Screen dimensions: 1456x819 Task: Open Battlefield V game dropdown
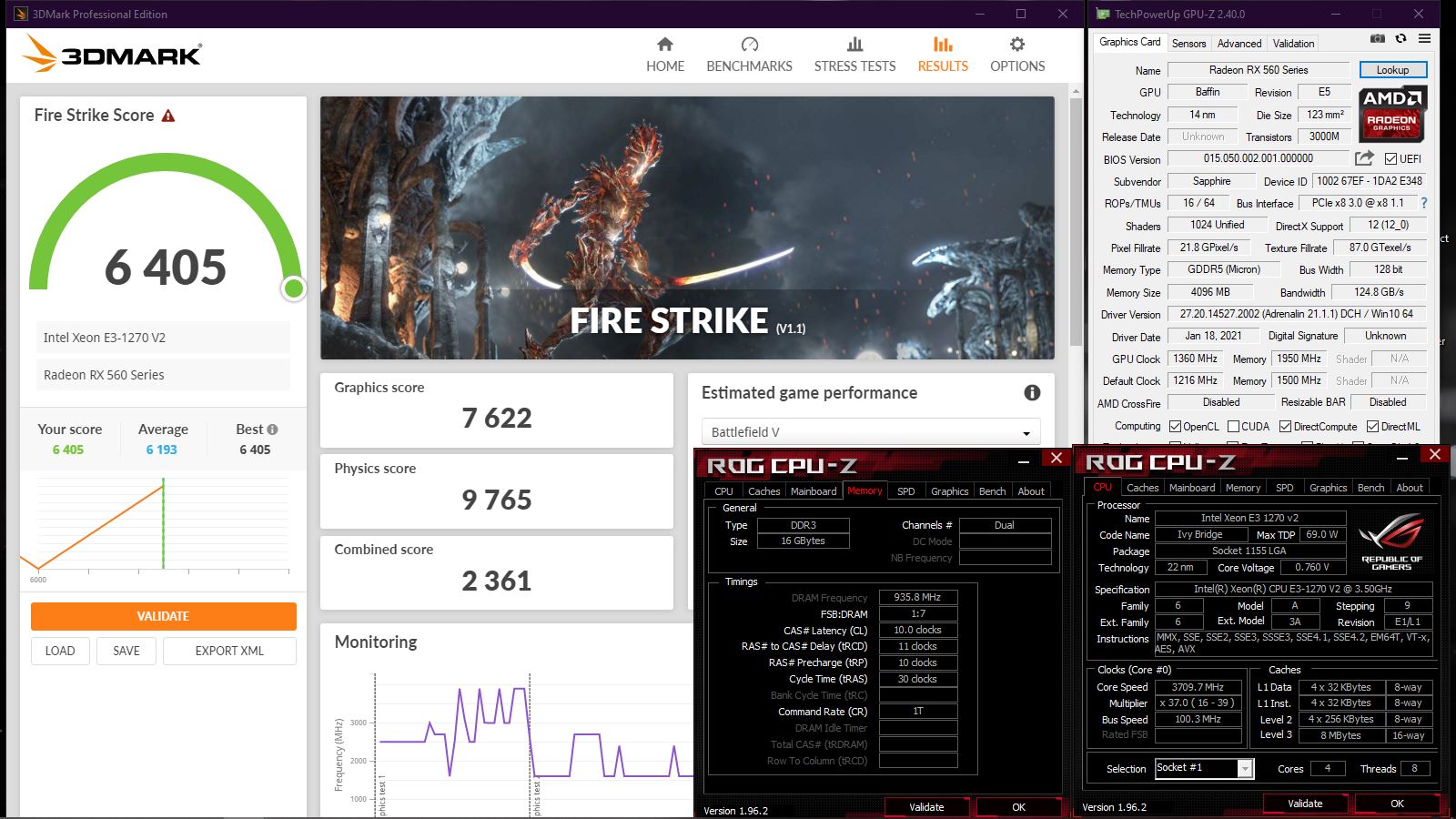[x=870, y=432]
